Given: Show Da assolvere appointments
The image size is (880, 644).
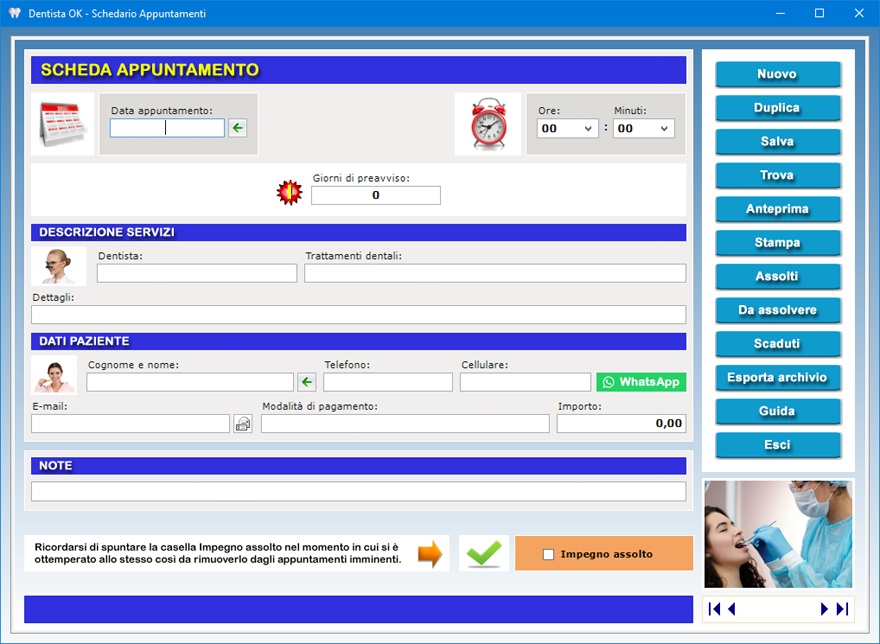Looking at the screenshot, I should [778, 310].
